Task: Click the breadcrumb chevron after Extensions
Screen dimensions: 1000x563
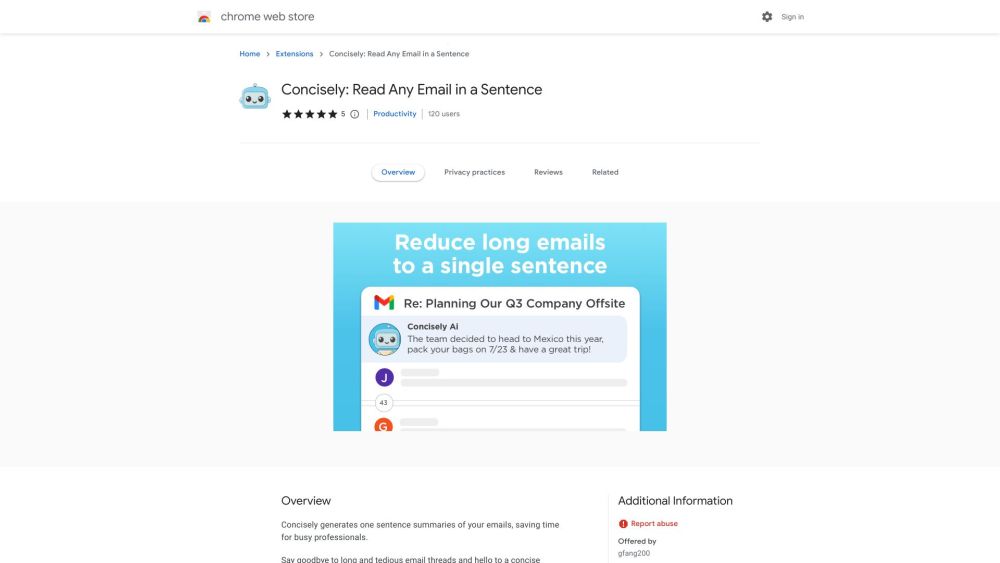Action: [x=321, y=54]
